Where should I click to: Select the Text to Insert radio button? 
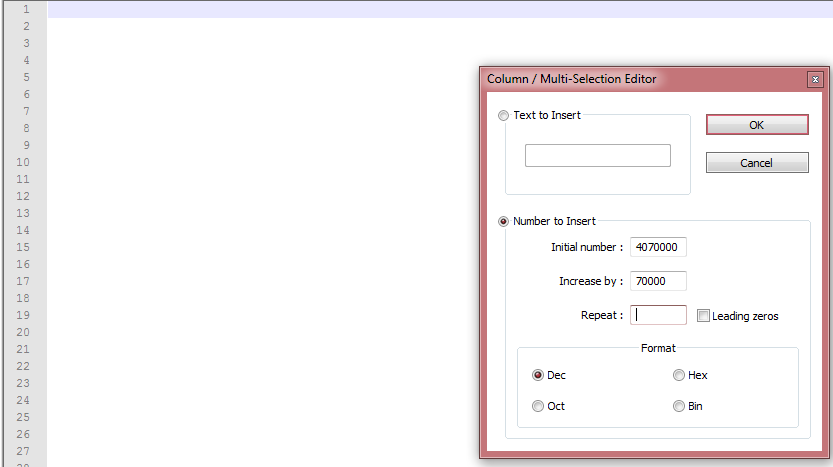pos(503,115)
